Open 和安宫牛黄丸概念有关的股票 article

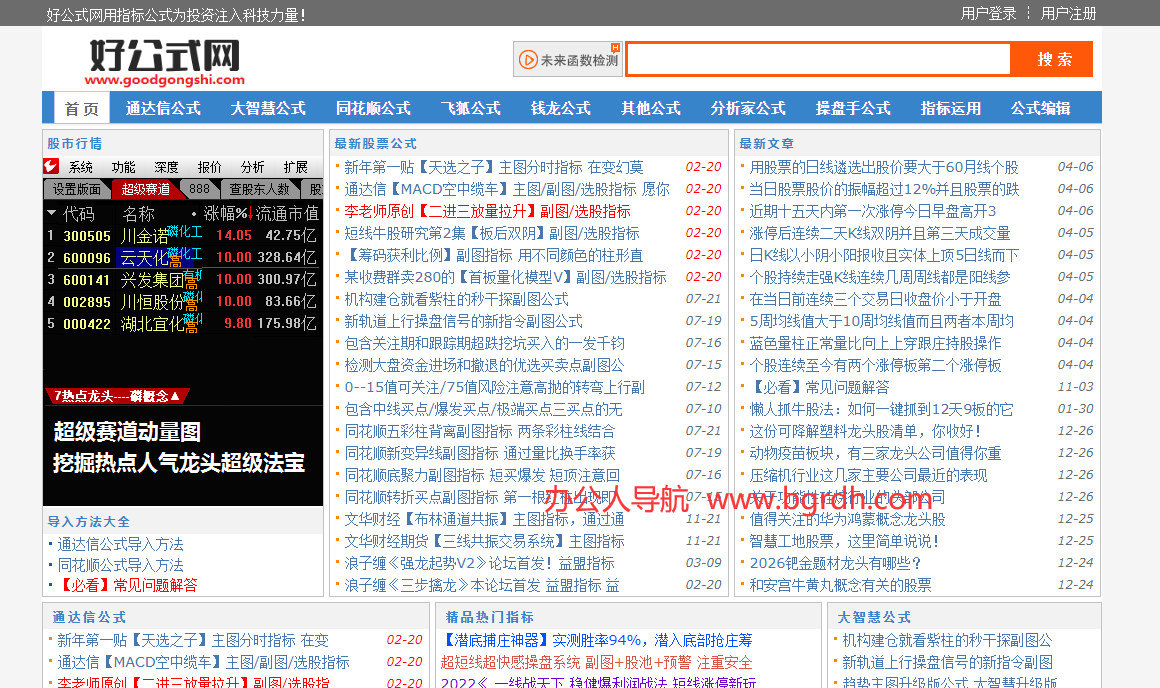(x=840, y=585)
